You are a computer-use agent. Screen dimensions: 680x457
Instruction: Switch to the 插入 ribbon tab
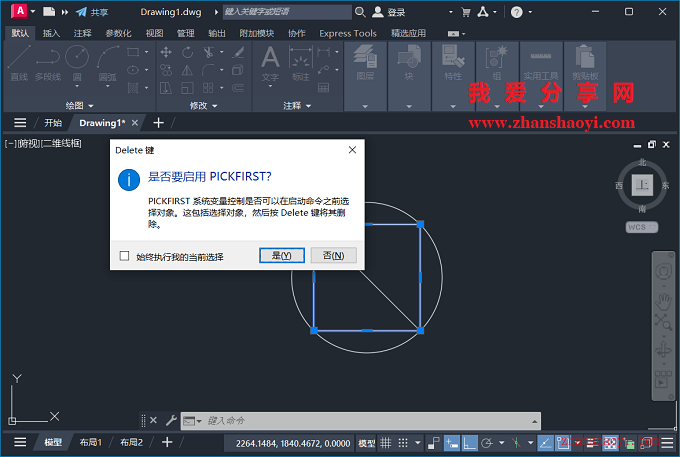point(51,33)
